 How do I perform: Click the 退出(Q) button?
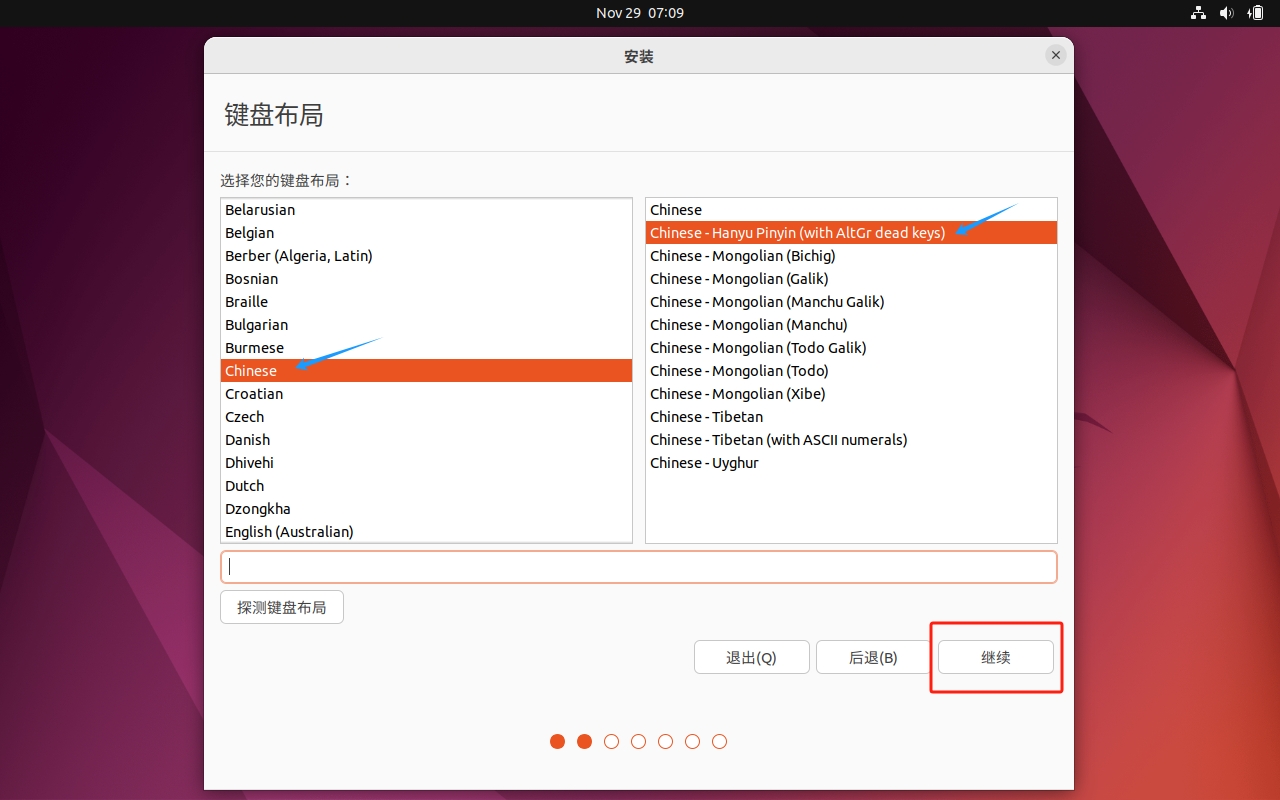(x=751, y=657)
